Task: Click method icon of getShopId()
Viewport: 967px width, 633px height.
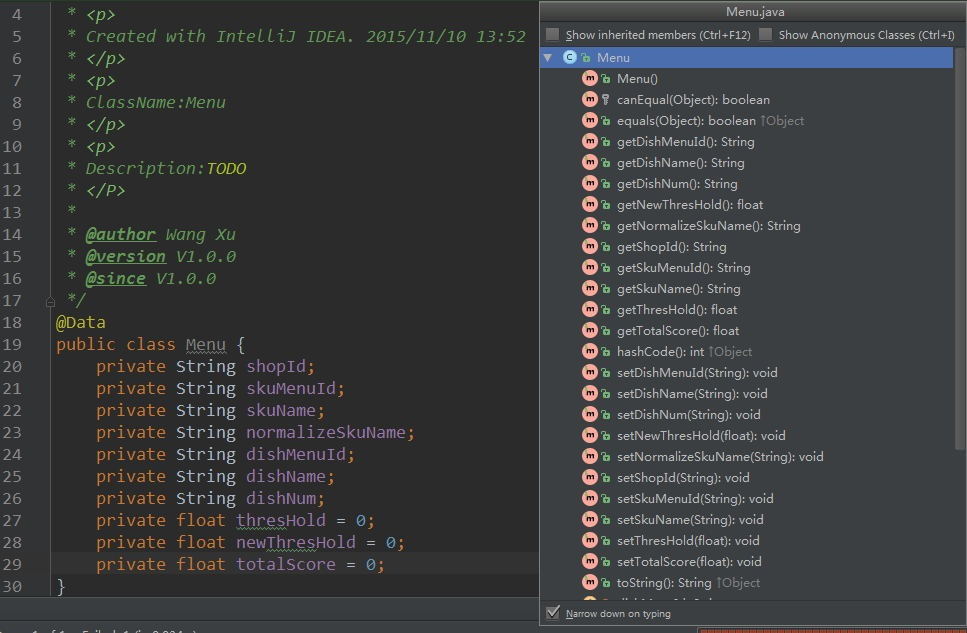Action: pyautogui.click(x=590, y=246)
